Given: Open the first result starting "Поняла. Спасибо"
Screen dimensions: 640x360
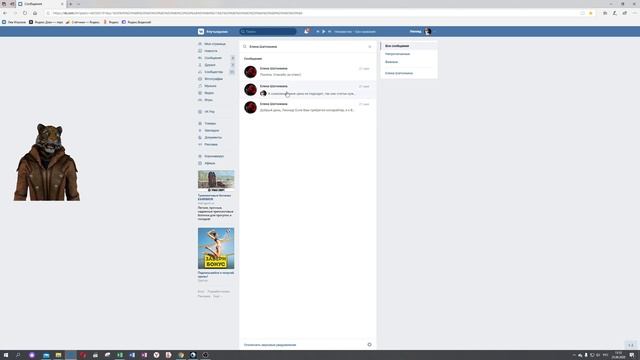Looking at the screenshot, I should pyautogui.click(x=308, y=71).
